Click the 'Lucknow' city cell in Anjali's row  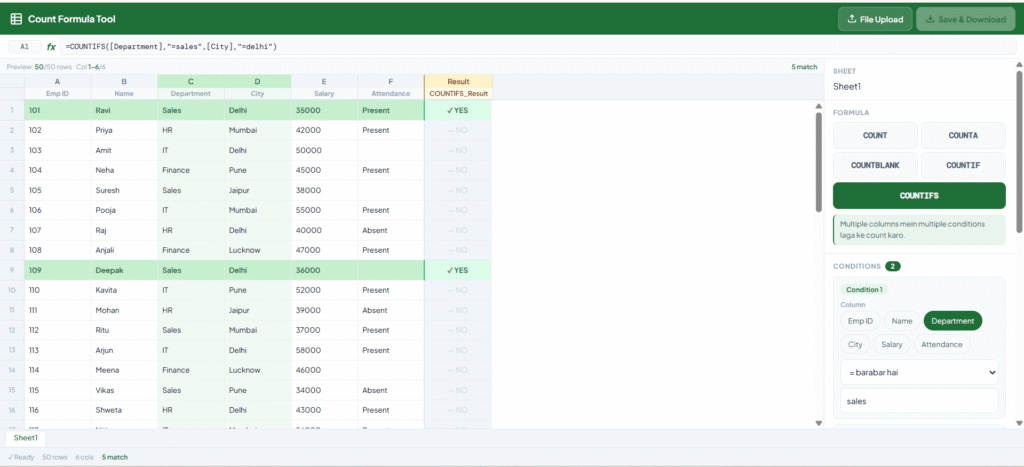[257, 250]
